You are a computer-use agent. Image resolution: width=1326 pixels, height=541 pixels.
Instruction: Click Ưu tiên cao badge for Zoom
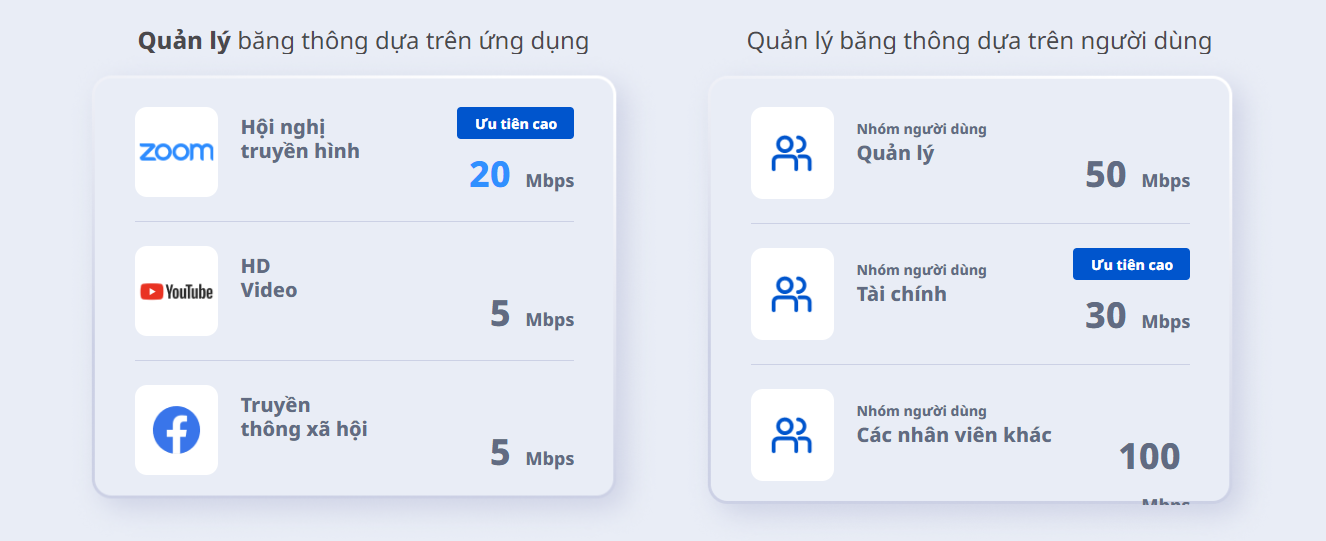point(515,123)
